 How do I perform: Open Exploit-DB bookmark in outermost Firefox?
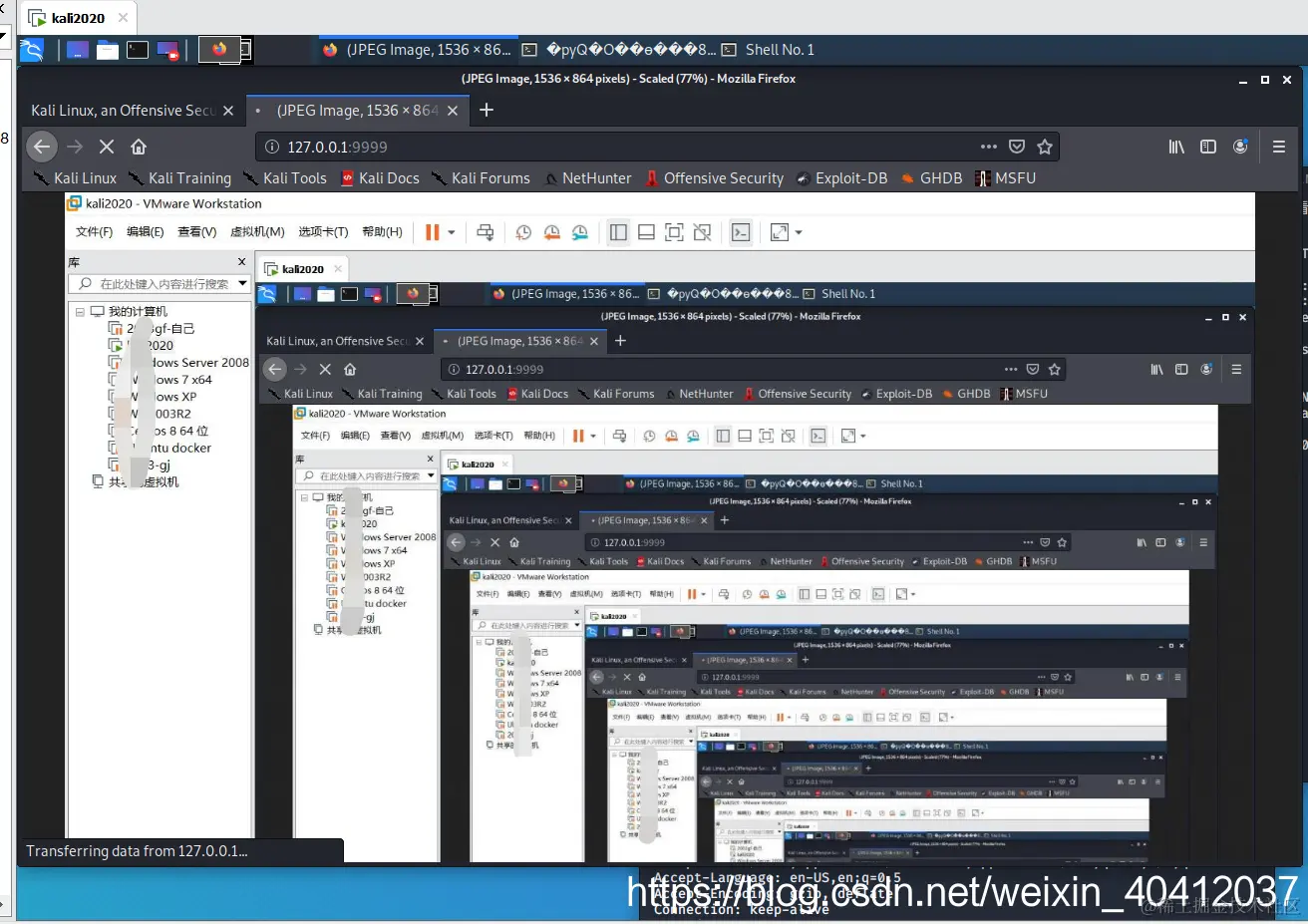pyautogui.click(x=841, y=178)
